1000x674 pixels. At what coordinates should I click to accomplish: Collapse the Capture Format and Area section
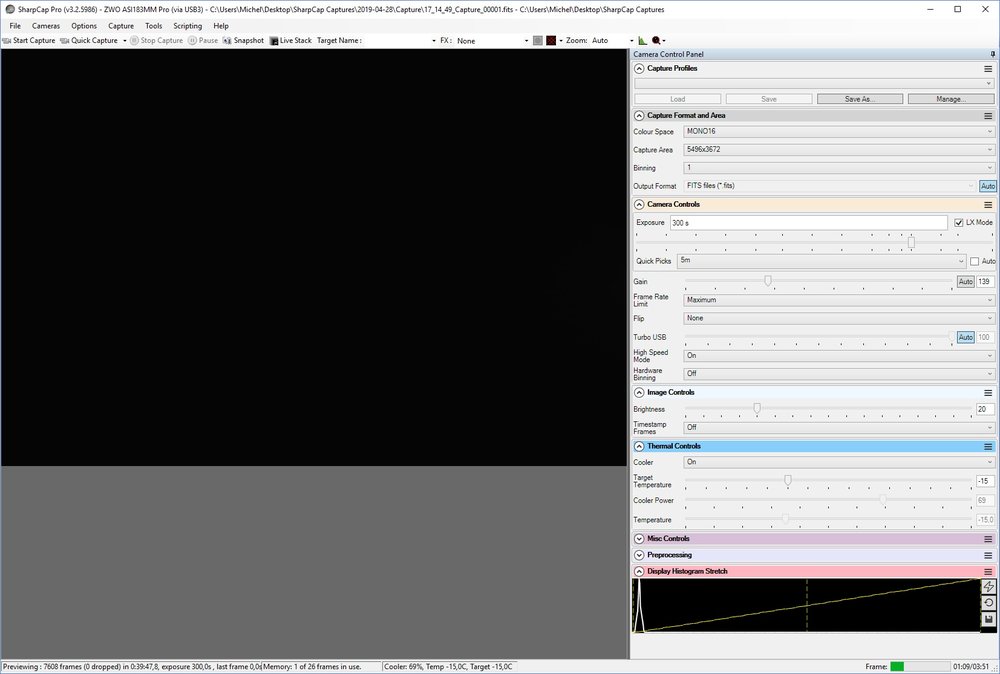(639, 115)
